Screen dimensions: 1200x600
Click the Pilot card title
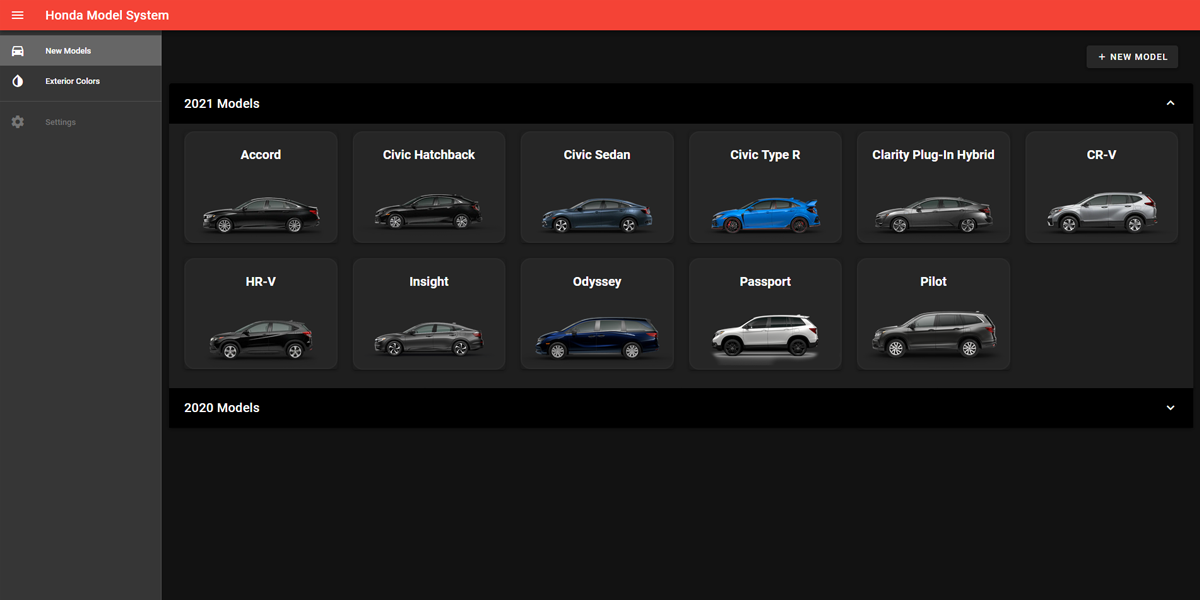[933, 282]
